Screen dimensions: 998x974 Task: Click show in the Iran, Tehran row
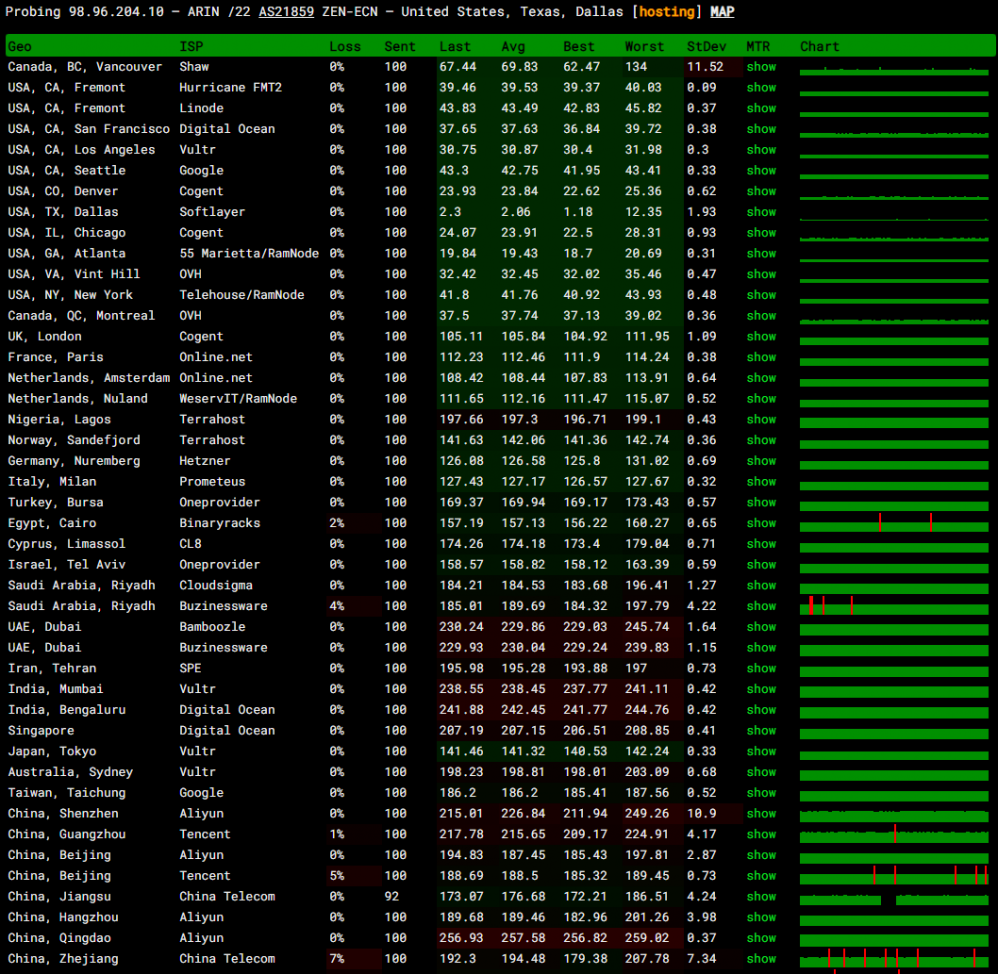click(x=761, y=668)
